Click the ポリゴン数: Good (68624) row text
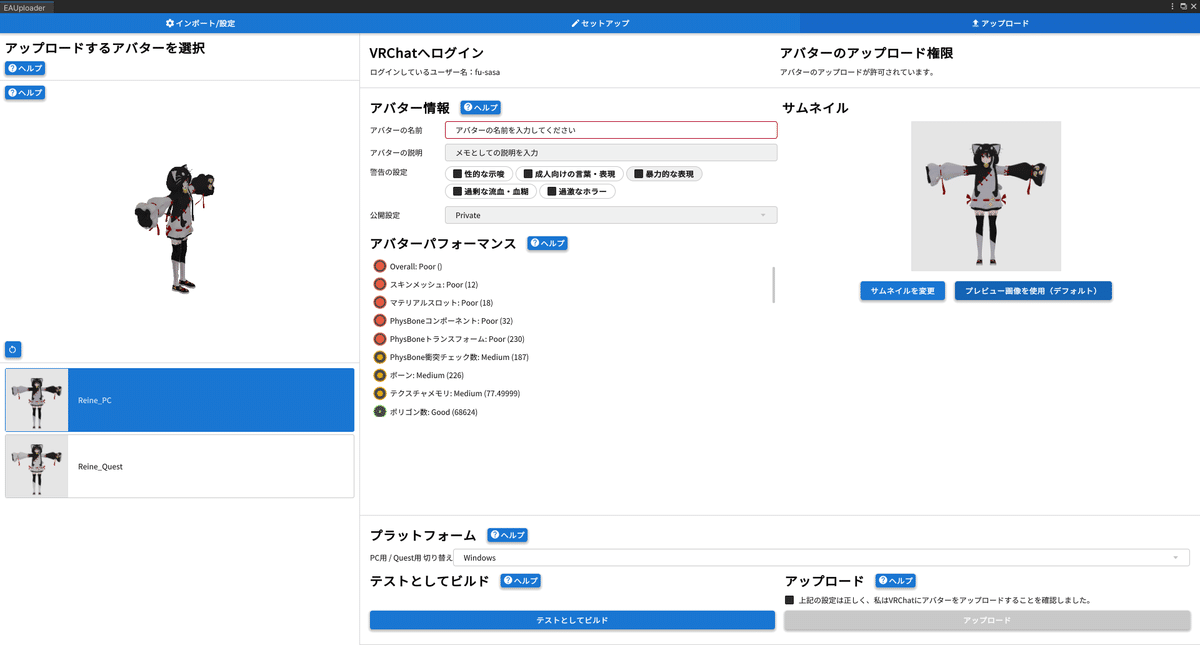The image size is (1200, 645). (x=434, y=412)
